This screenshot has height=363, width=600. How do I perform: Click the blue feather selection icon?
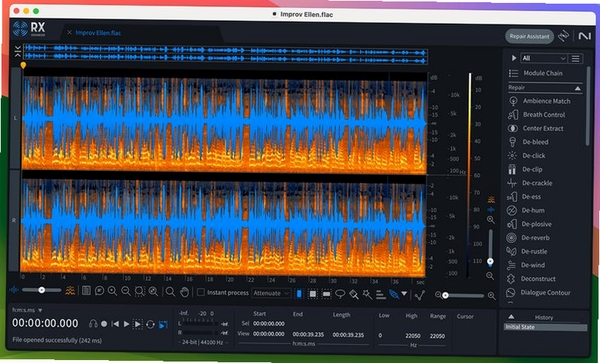point(394,295)
